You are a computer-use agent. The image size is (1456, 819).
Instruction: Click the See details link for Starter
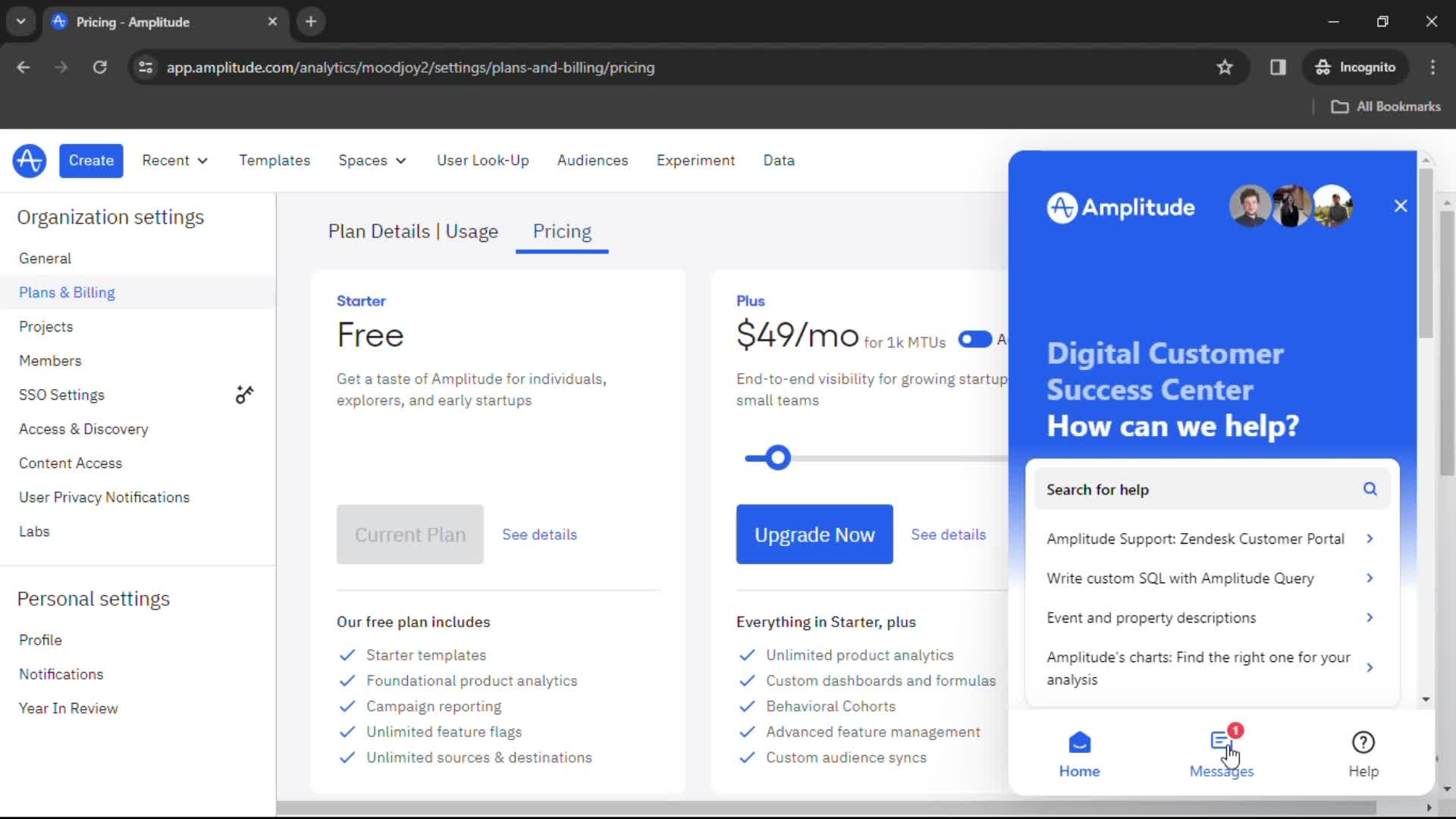540,534
